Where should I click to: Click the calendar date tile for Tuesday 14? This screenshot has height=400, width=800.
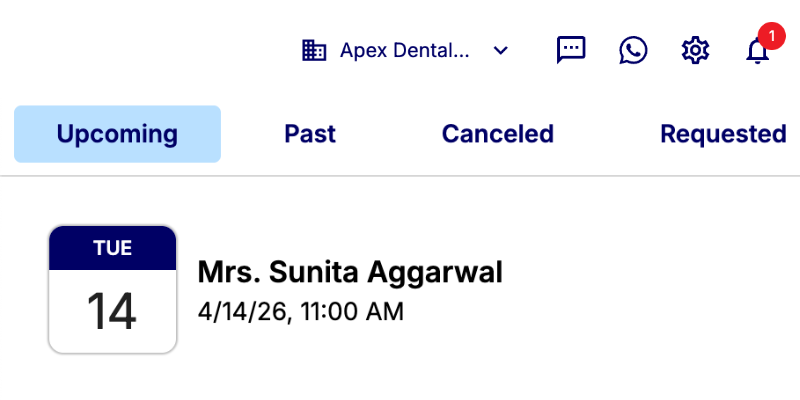coord(112,290)
